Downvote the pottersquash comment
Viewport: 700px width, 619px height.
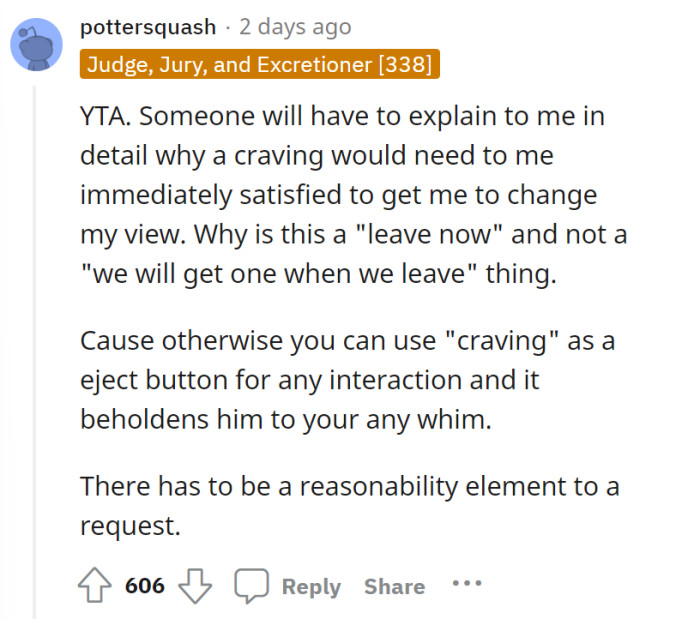click(195, 586)
